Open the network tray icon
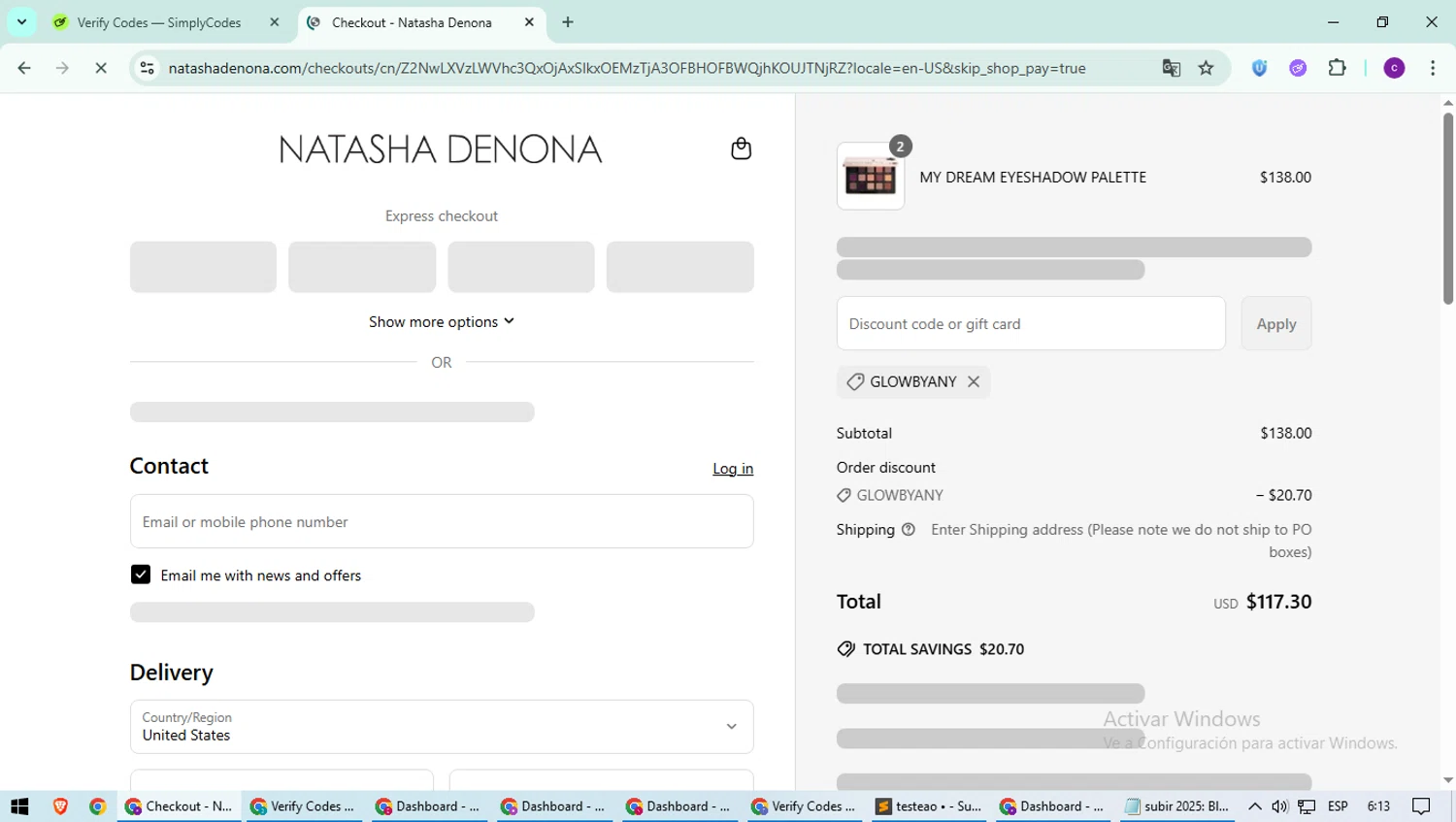 [x=1307, y=806]
